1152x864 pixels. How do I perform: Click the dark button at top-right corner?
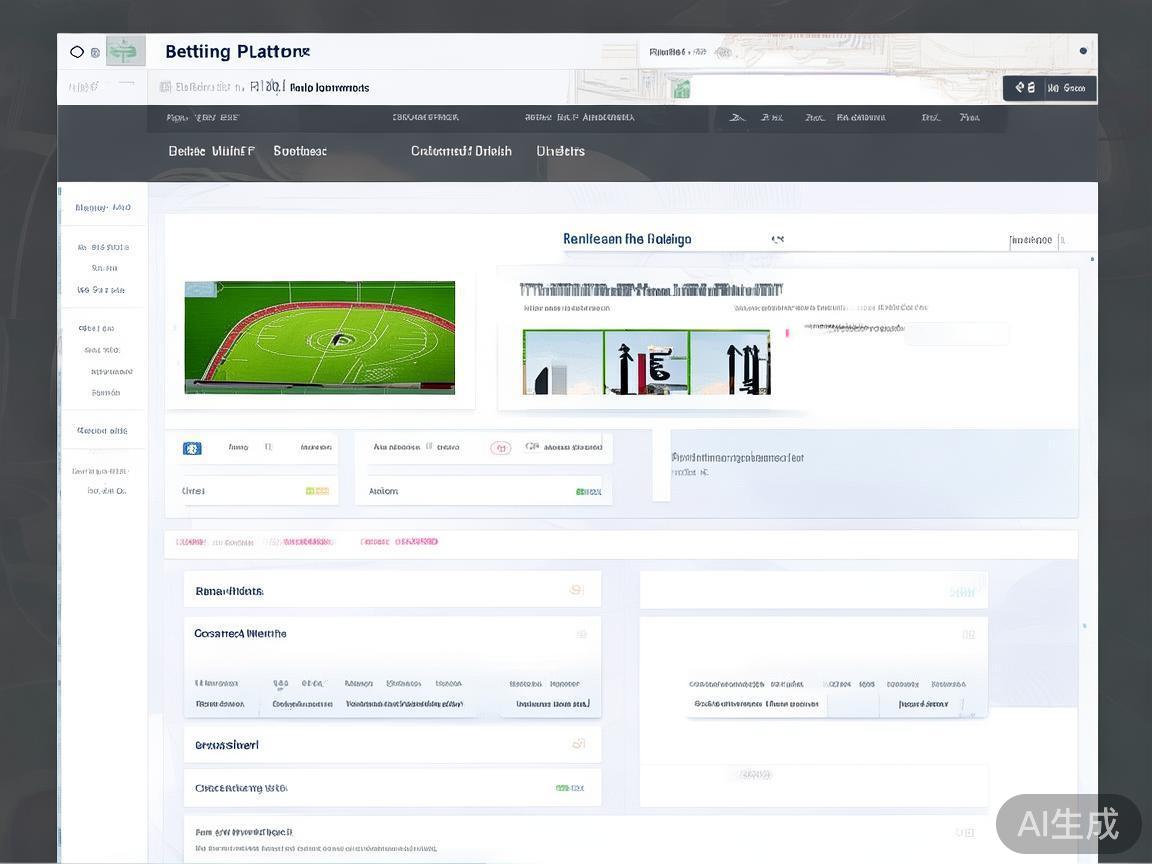click(x=1049, y=88)
